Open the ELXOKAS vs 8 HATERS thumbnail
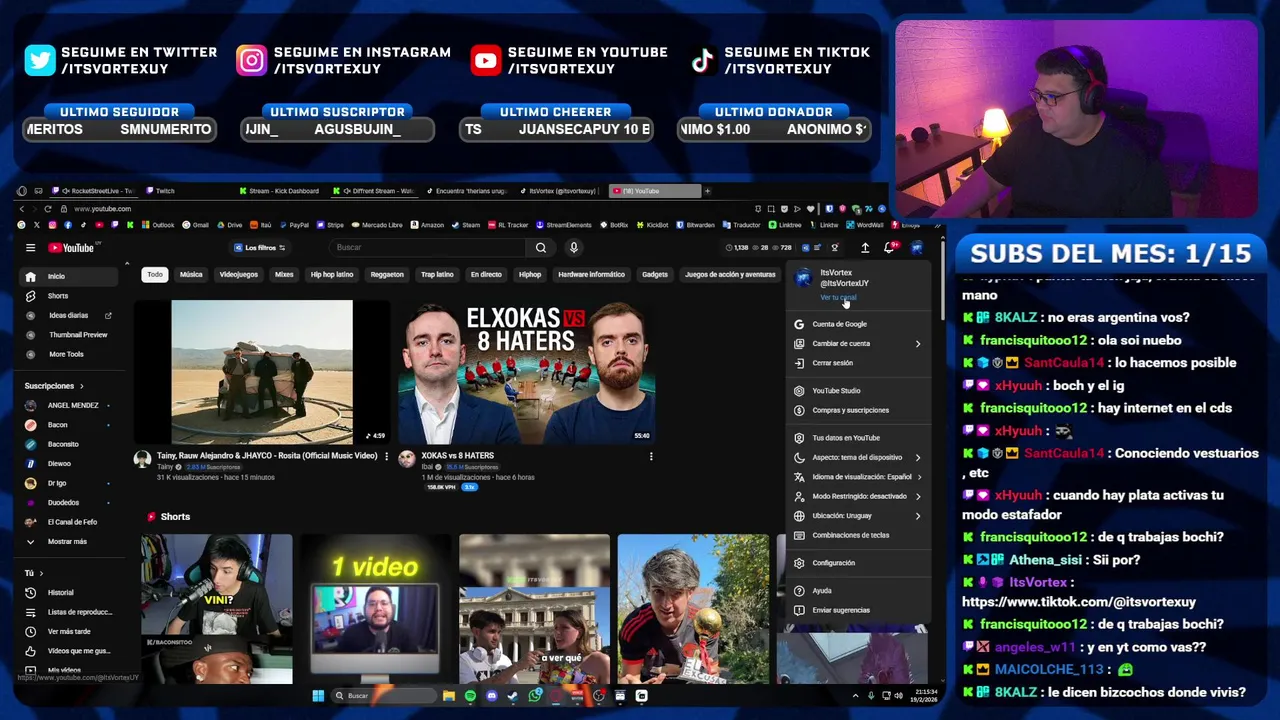 527,372
